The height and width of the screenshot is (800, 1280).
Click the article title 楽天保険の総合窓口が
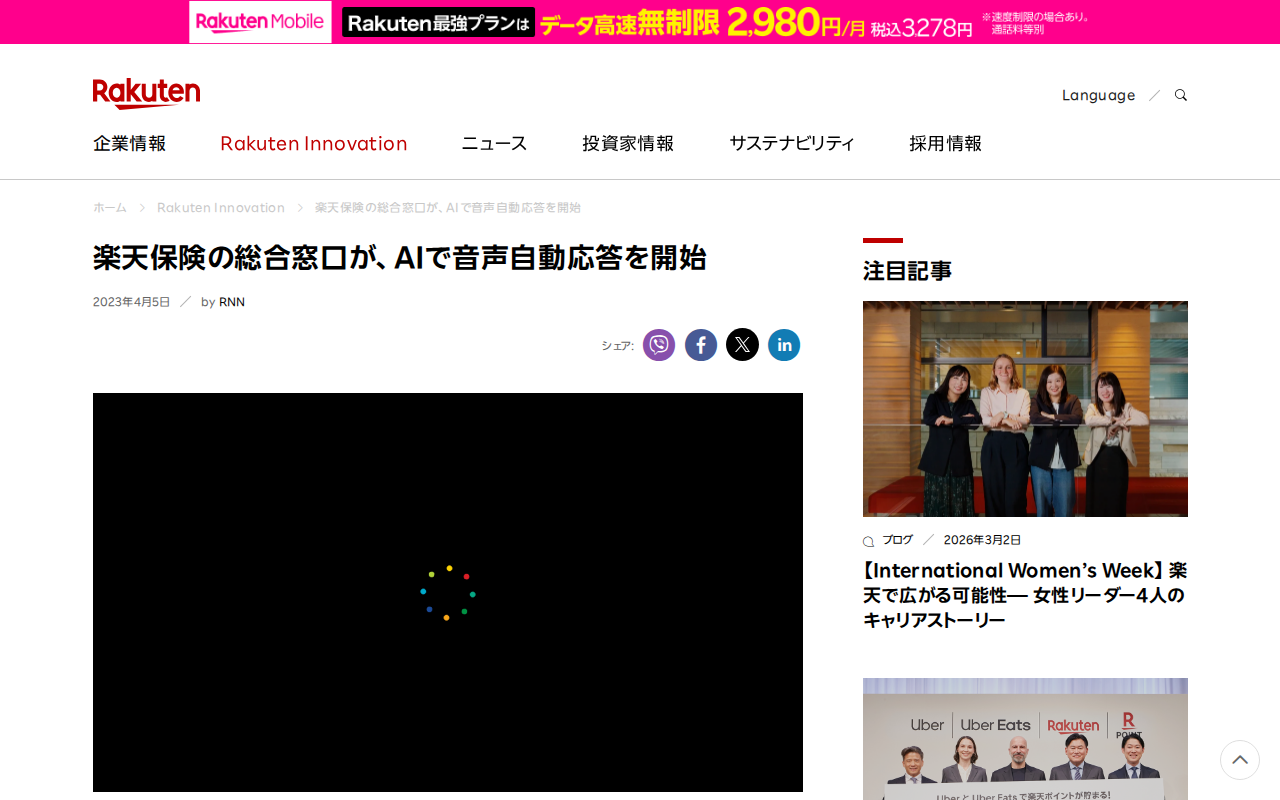coord(400,258)
